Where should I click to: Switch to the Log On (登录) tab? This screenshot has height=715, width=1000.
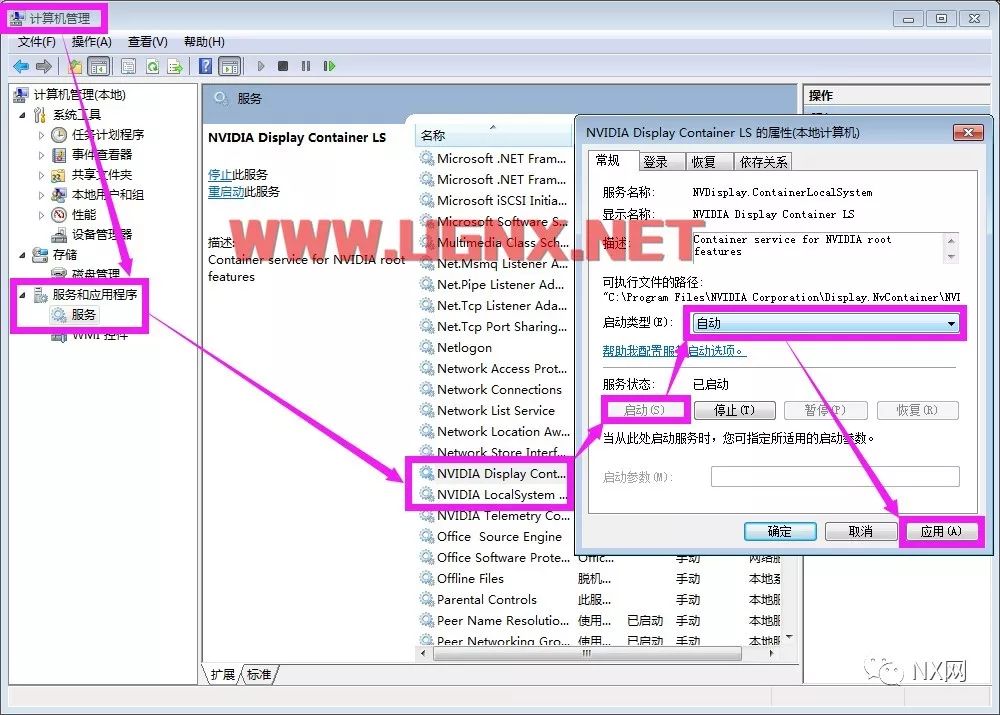click(x=662, y=162)
